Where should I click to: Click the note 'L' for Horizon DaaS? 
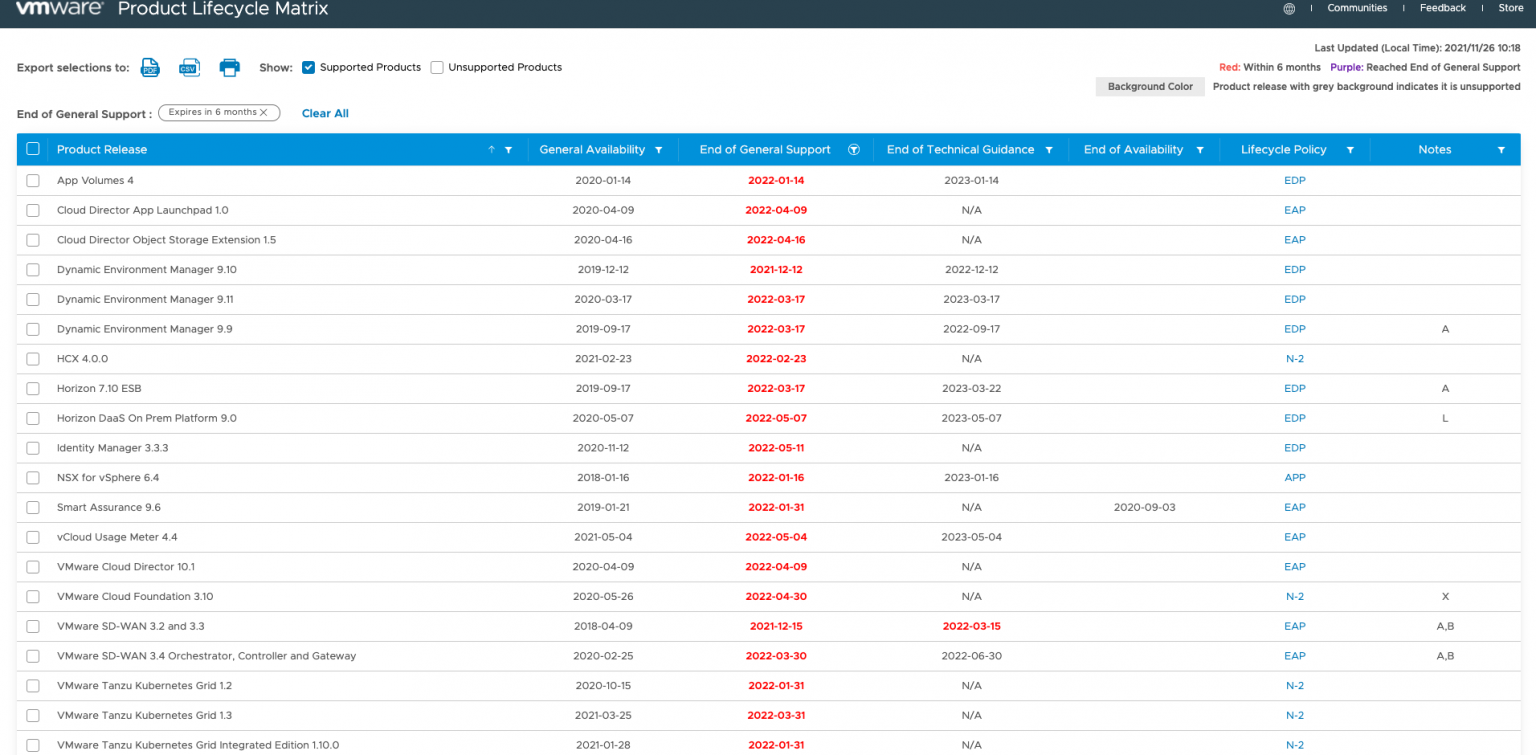point(1445,419)
